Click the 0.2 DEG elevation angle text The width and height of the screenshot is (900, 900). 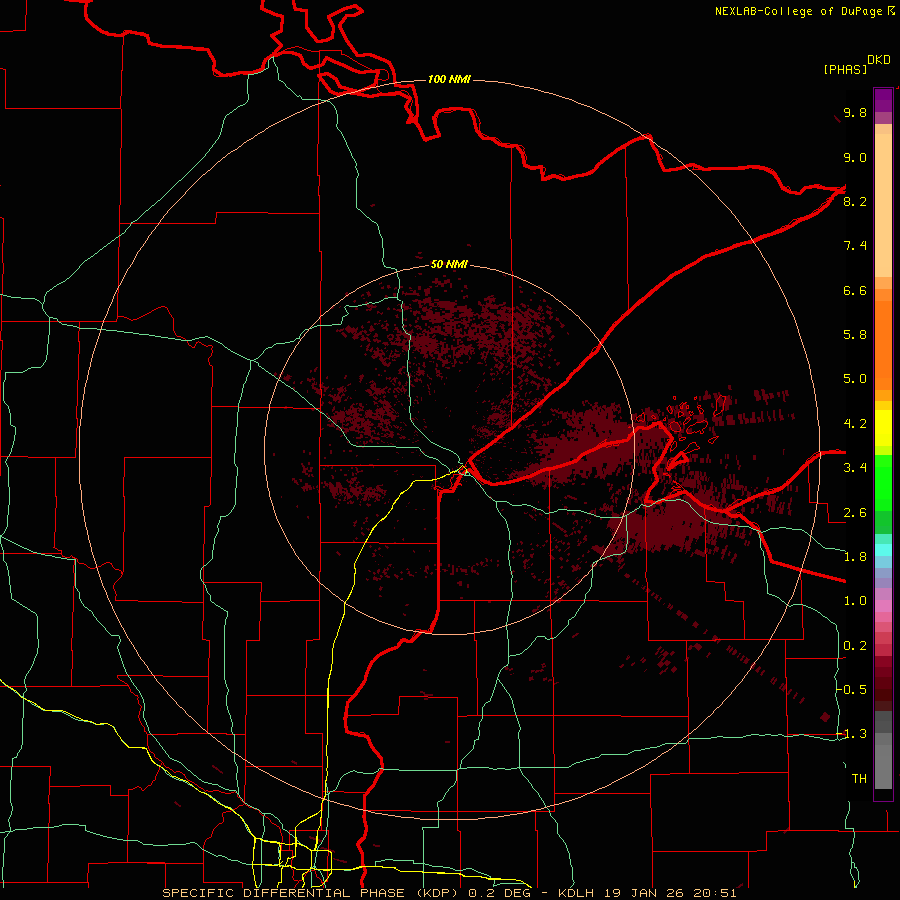[500, 893]
